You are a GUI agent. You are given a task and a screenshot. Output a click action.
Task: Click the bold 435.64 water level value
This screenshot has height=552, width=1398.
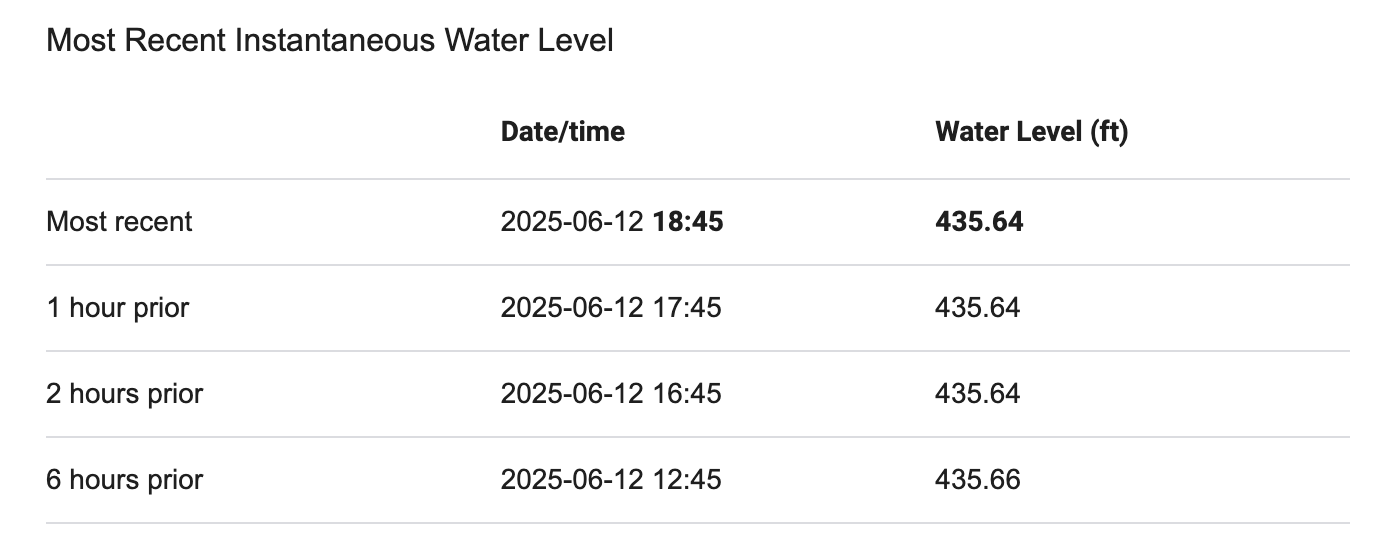[x=979, y=221]
